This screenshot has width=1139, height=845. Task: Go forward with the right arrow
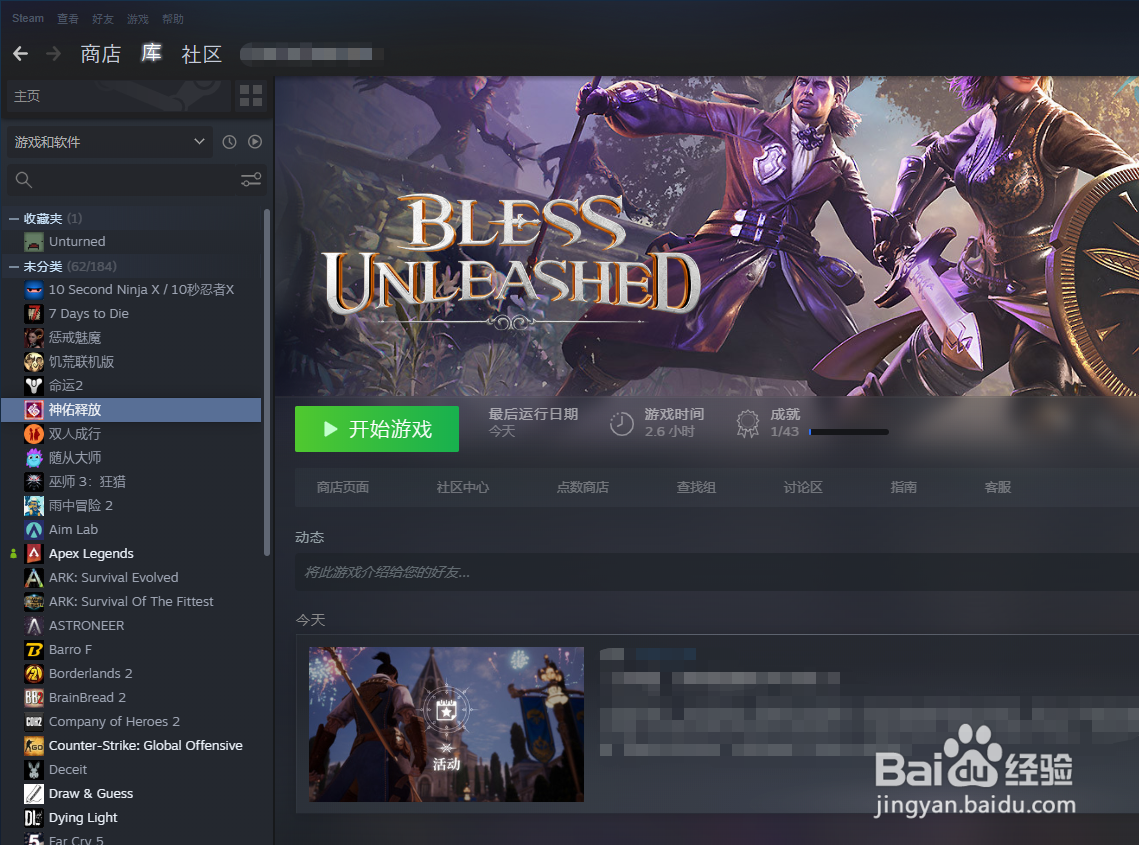(53, 54)
